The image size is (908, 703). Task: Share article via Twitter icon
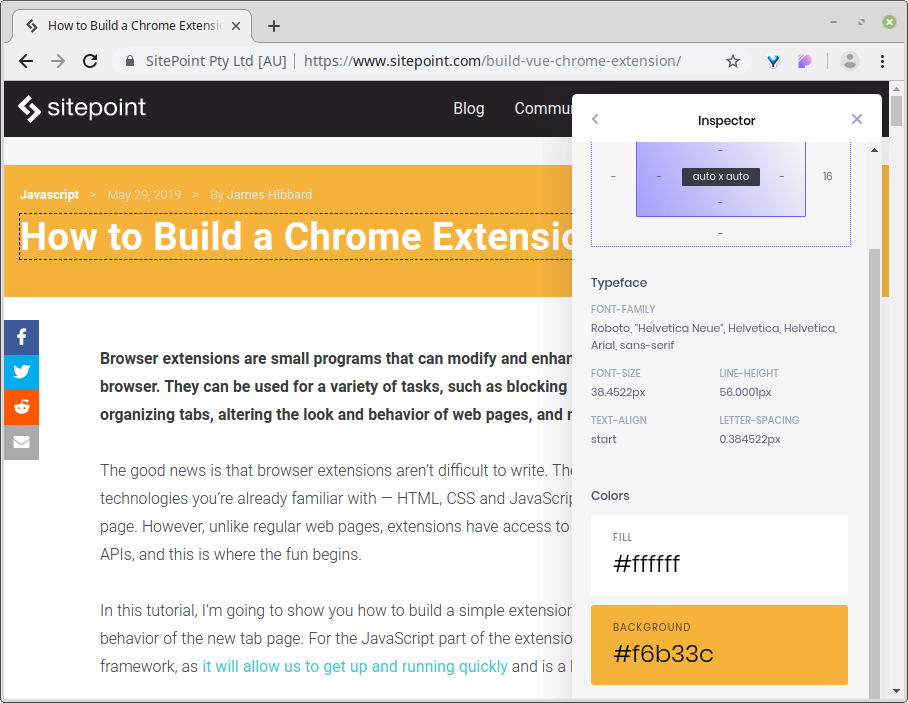click(21, 373)
